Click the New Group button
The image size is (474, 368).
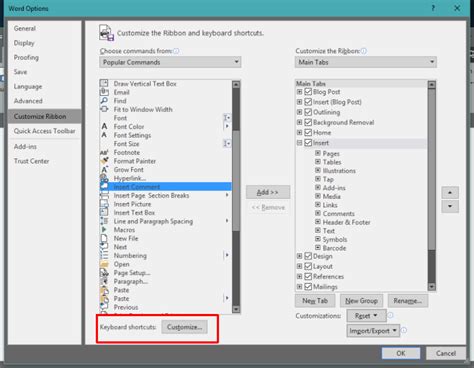click(x=361, y=301)
